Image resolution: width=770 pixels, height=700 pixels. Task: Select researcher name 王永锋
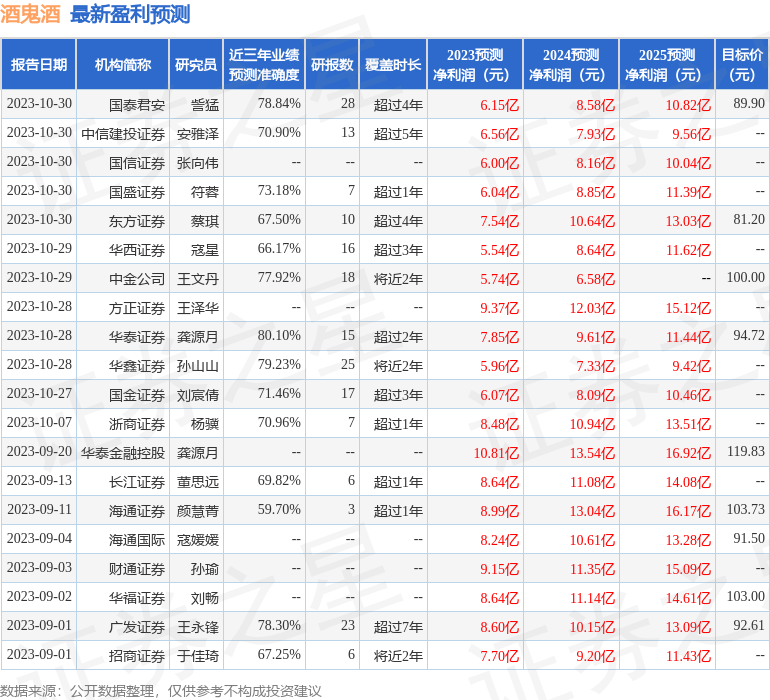tap(198, 626)
